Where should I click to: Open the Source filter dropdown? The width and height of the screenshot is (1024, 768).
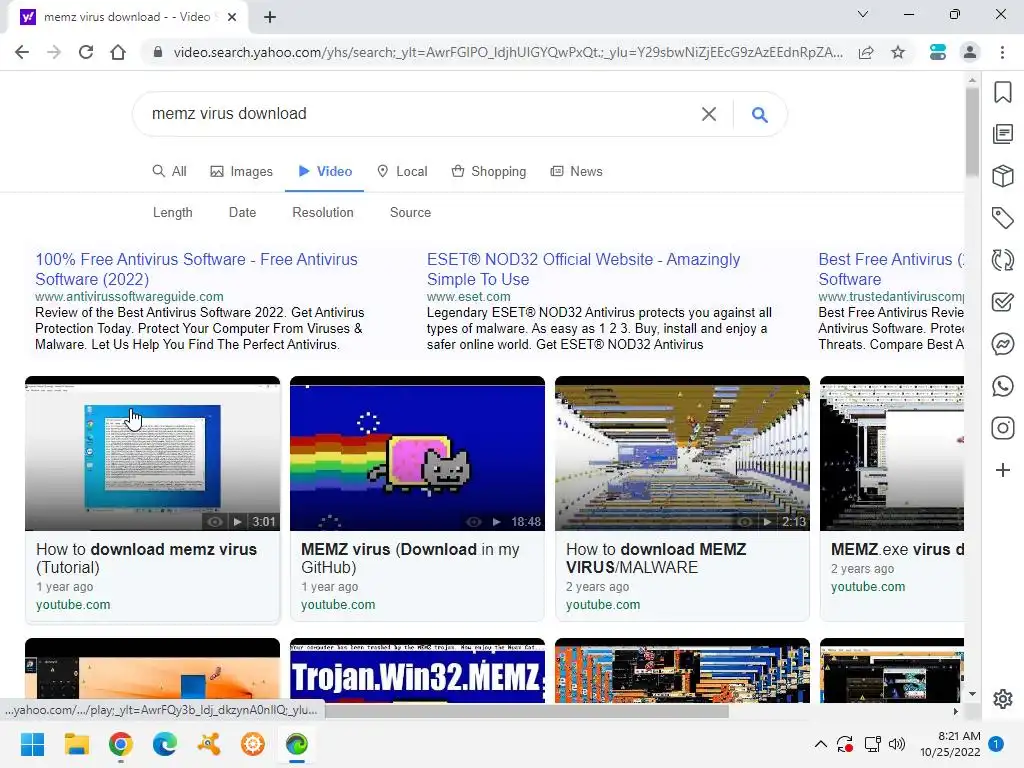pyautogui.click(x=410, y=212)
